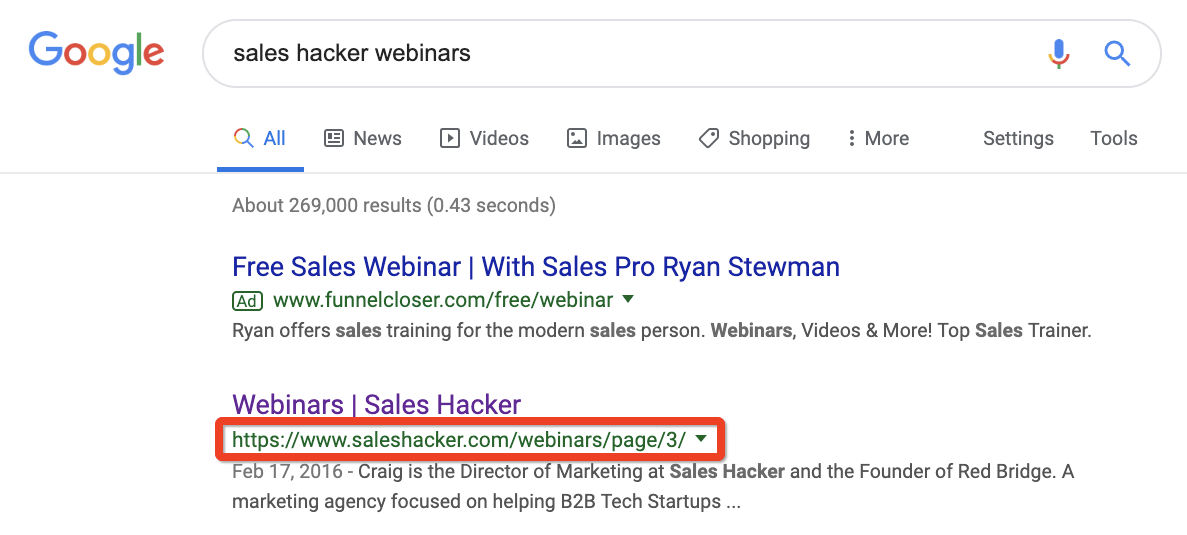
Task: Click the Google logo
Action: (96, 51)
